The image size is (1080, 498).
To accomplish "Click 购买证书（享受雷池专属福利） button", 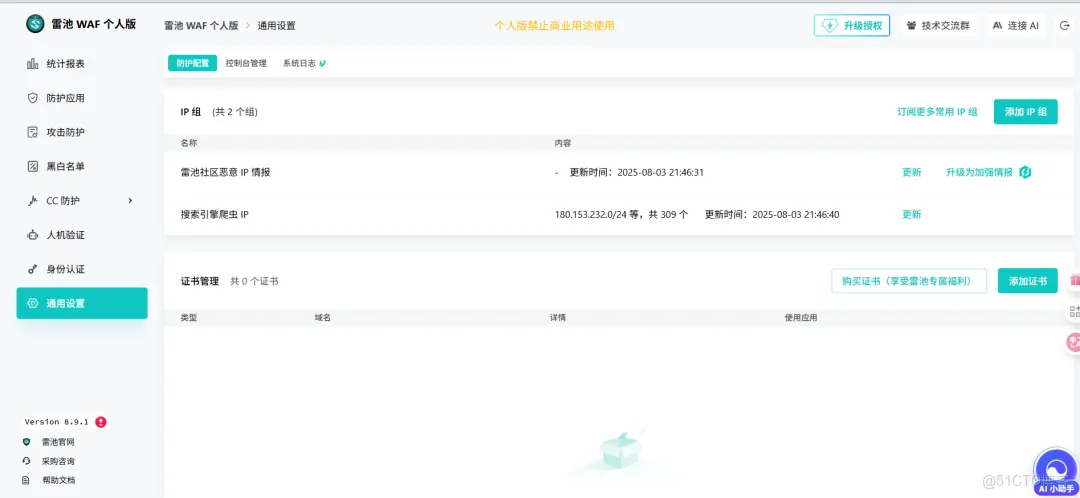I will (x=909, y=281).
